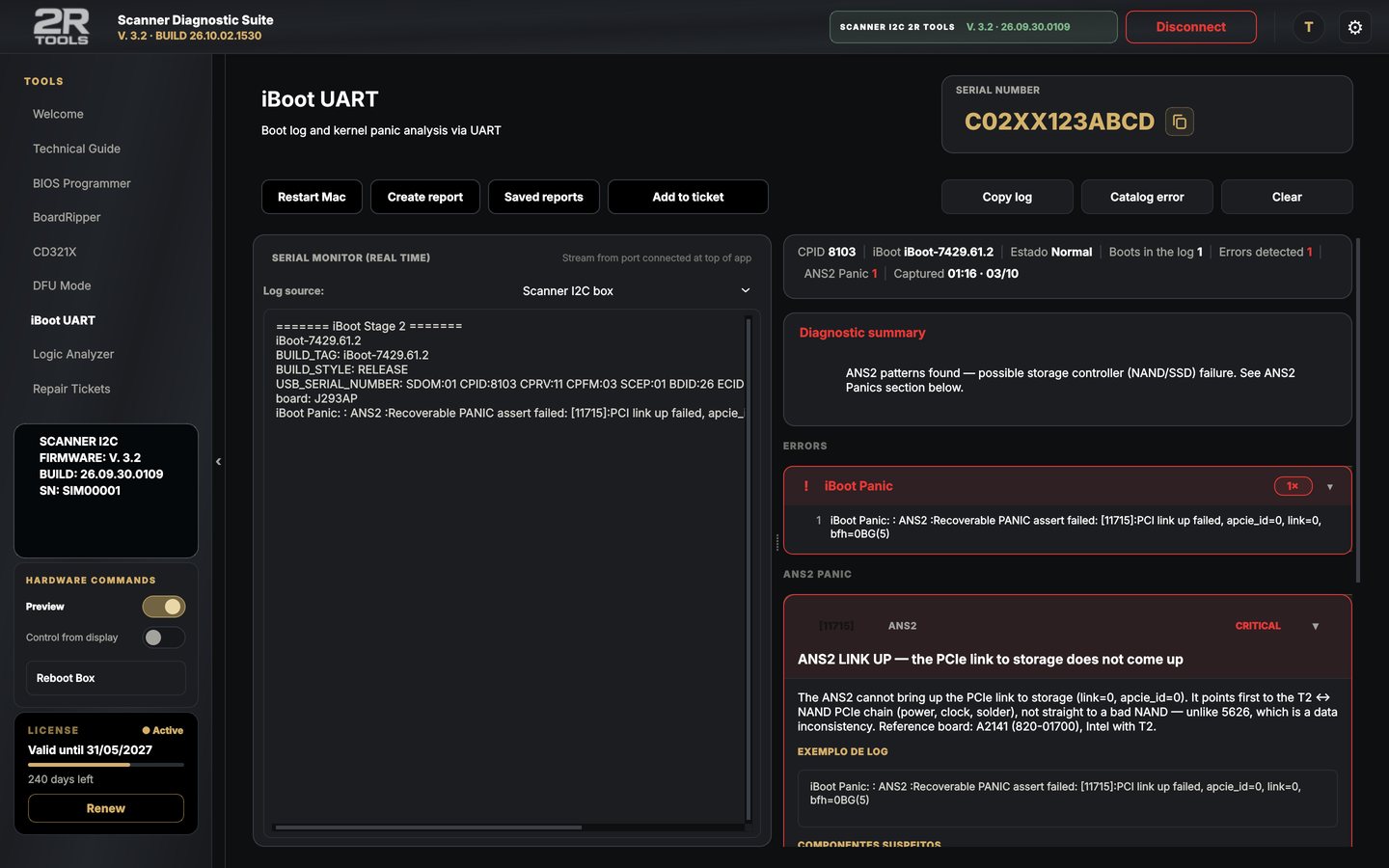Click Restart Mac
Image resolution: width=1389 pixels, height=868 pixels.
(312, 197)
